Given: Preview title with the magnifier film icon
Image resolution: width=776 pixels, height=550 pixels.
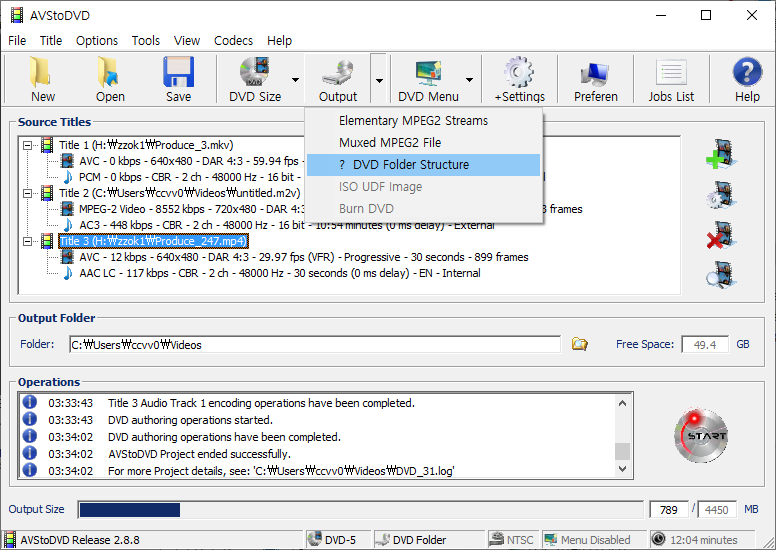Looking at the screenshot, I should [x=722, y=275].
